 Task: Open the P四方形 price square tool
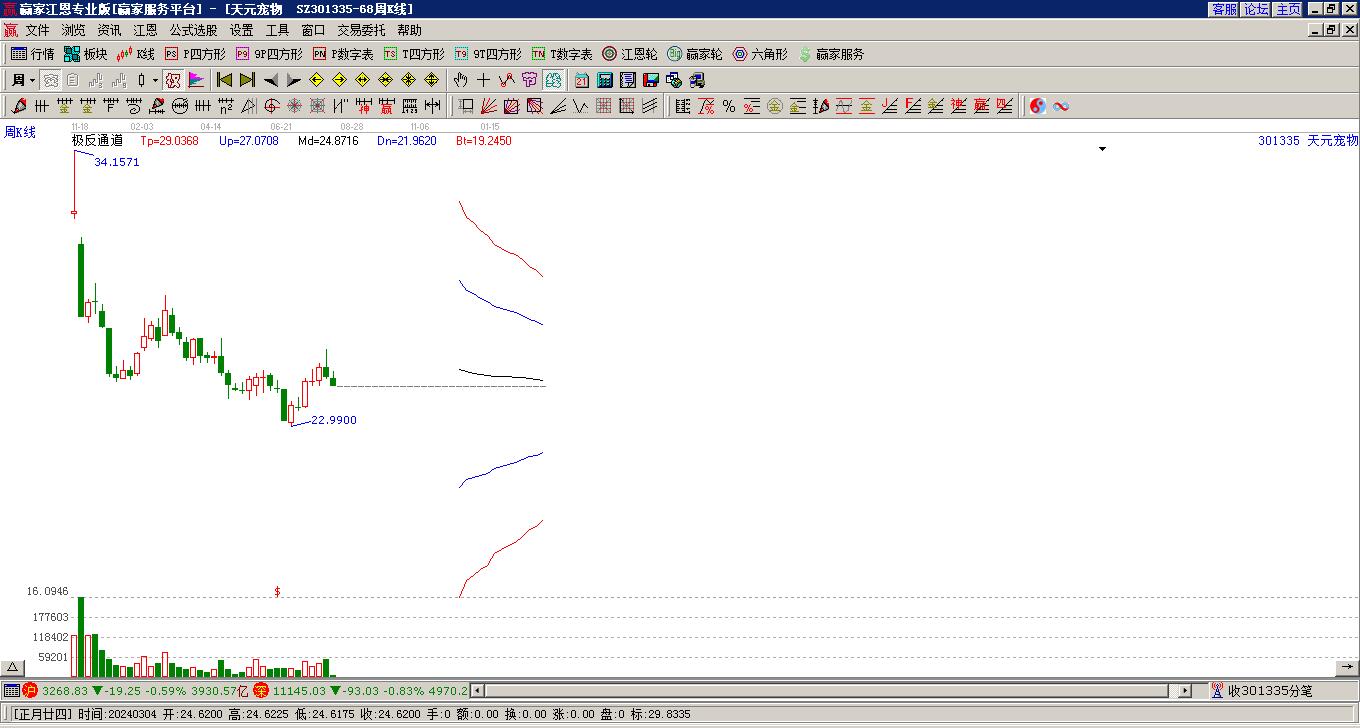pyautogui.click(x=195, y=54)
